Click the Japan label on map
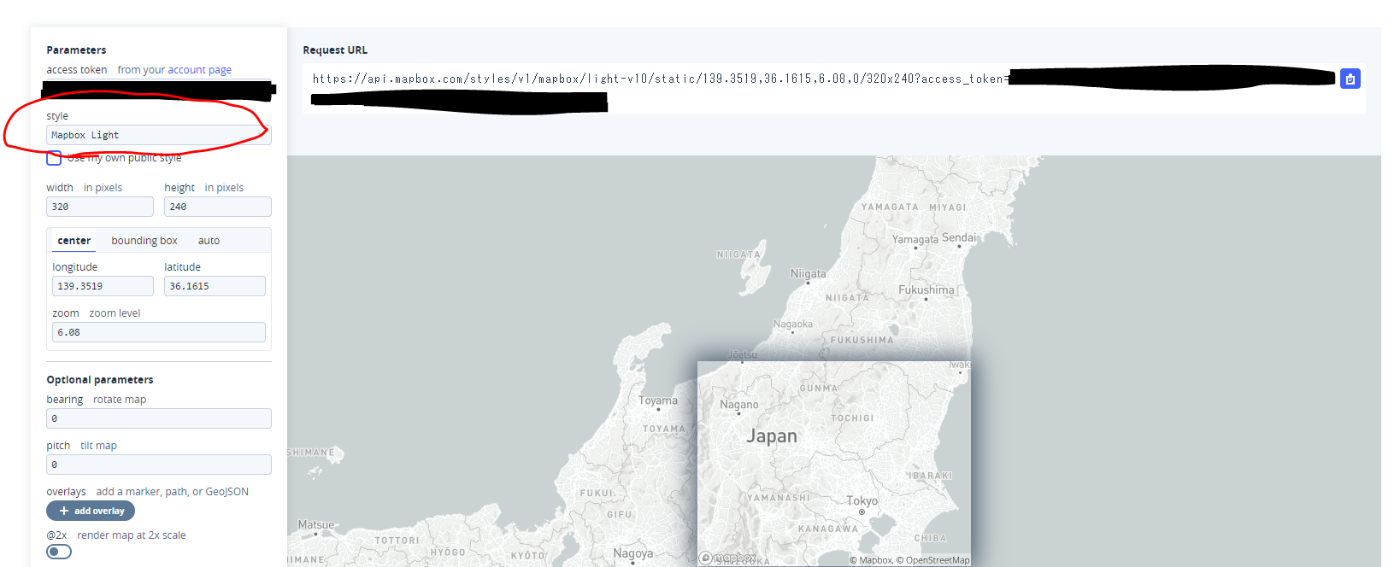The width and height of the screenshot is (1400, 567). tap(772, 436)
